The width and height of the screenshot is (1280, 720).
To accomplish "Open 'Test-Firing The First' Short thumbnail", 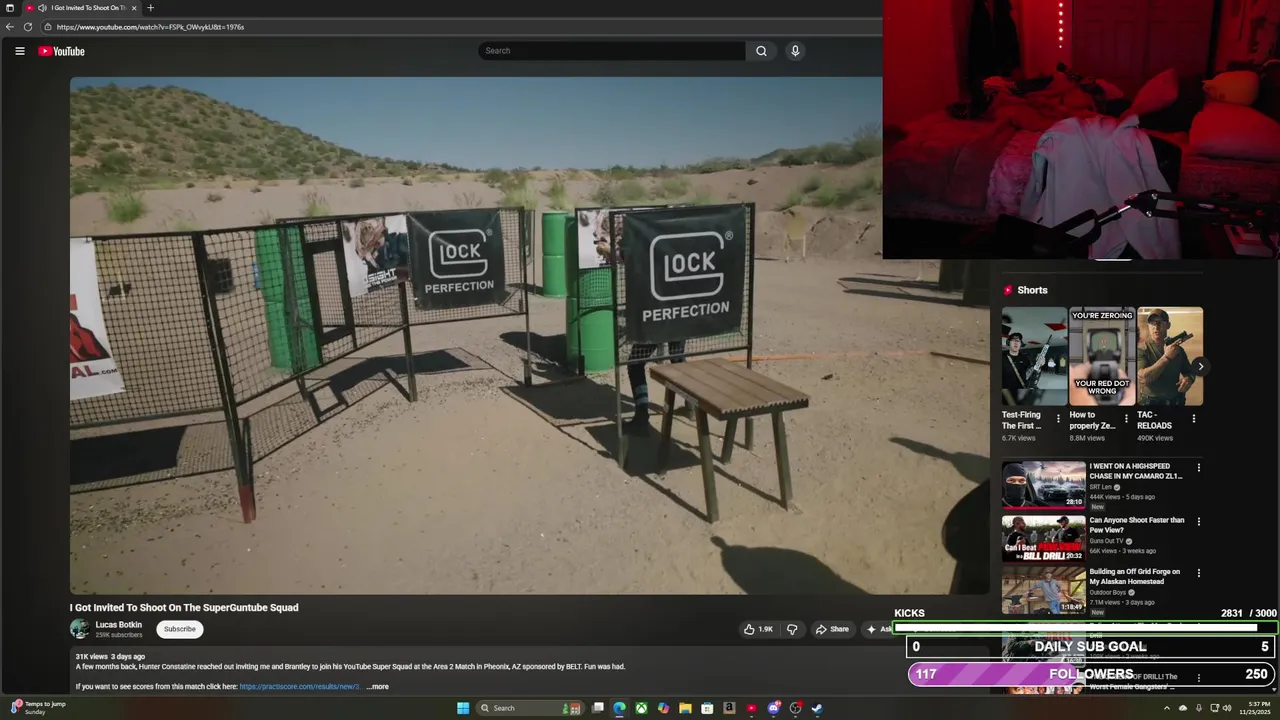I will (x=1034, y=356).
